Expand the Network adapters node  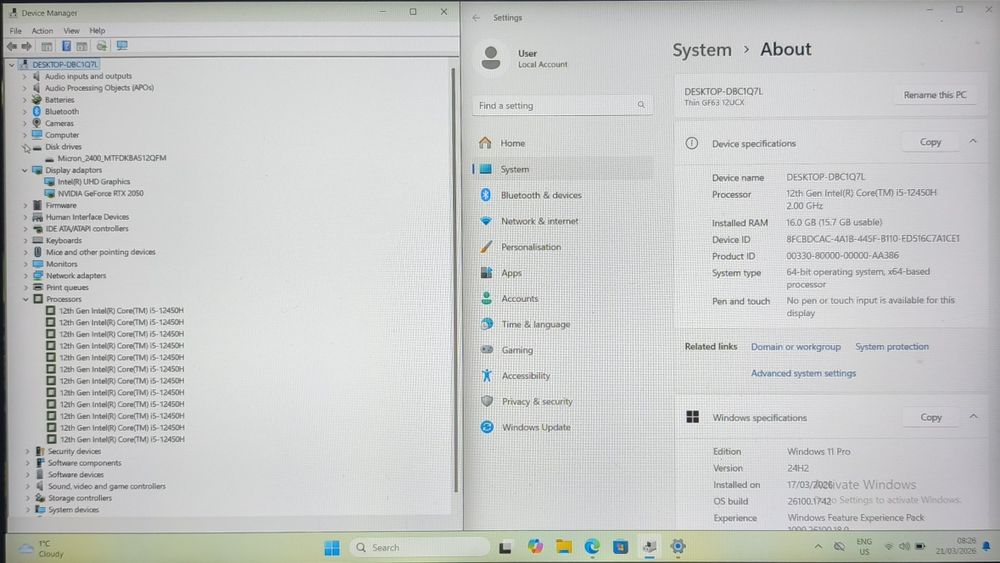26,276
